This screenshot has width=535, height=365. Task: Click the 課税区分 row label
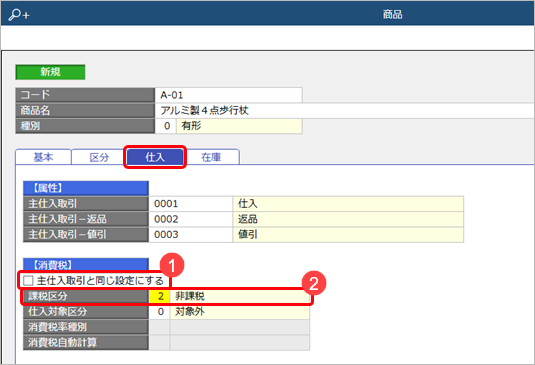click(86, 296)
